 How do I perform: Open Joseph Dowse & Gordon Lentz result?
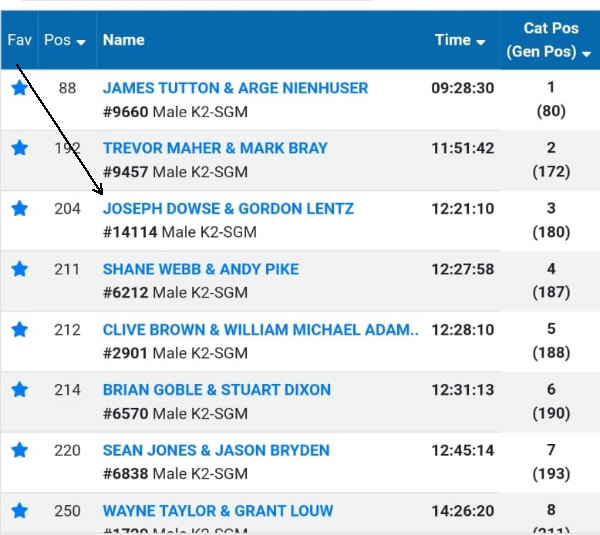pyautogui.click(x=228, y=209)
